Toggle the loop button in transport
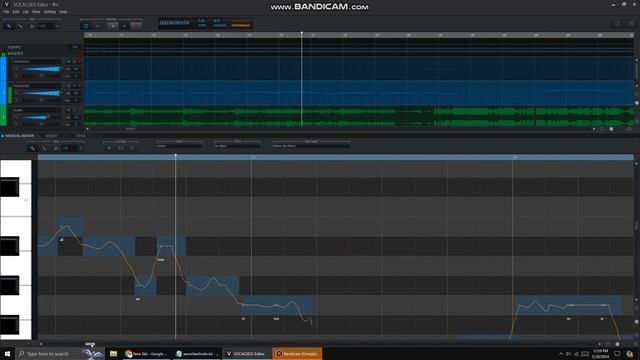640x360 pixels. [86, 26]
